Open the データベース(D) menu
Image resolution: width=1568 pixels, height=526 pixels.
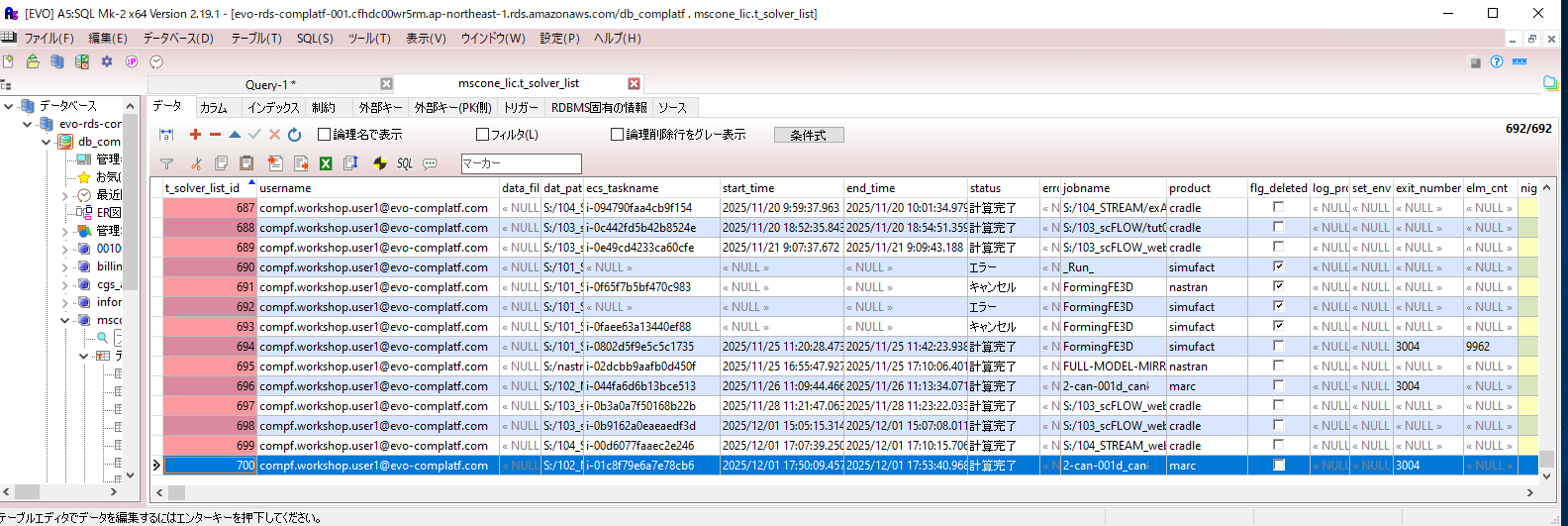(x=178, y=38)
